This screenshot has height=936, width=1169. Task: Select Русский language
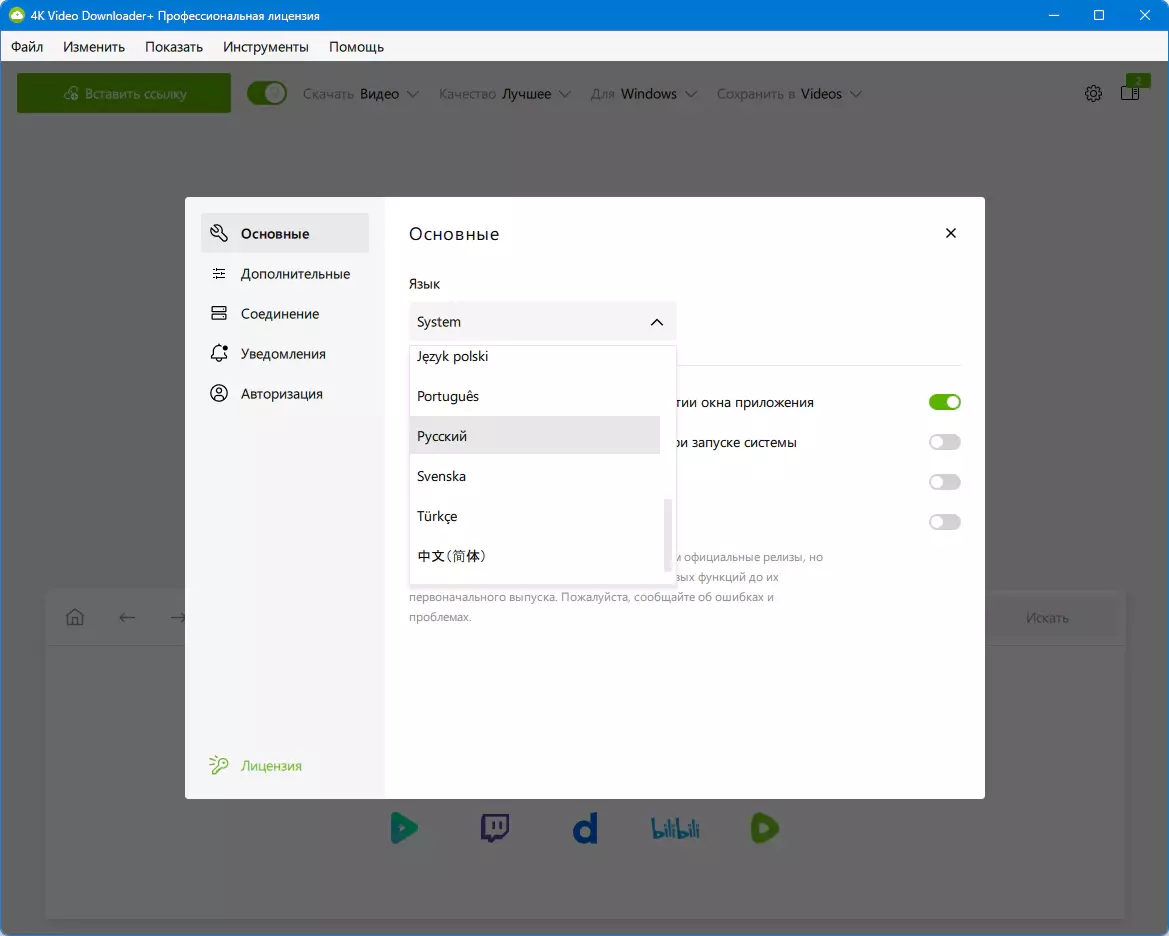[x=535, y=436]
